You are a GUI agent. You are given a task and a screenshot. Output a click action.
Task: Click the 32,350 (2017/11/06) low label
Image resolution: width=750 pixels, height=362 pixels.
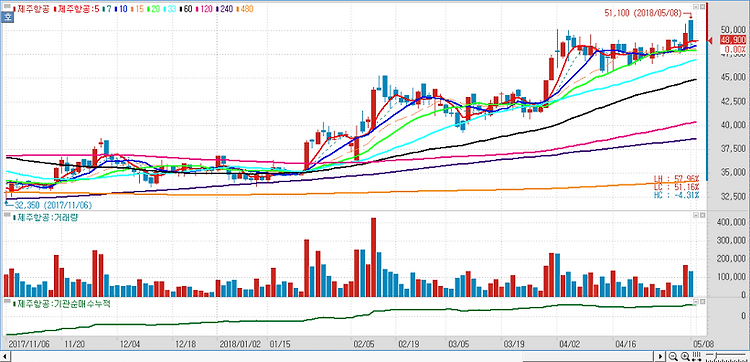[x=53, y=204]
